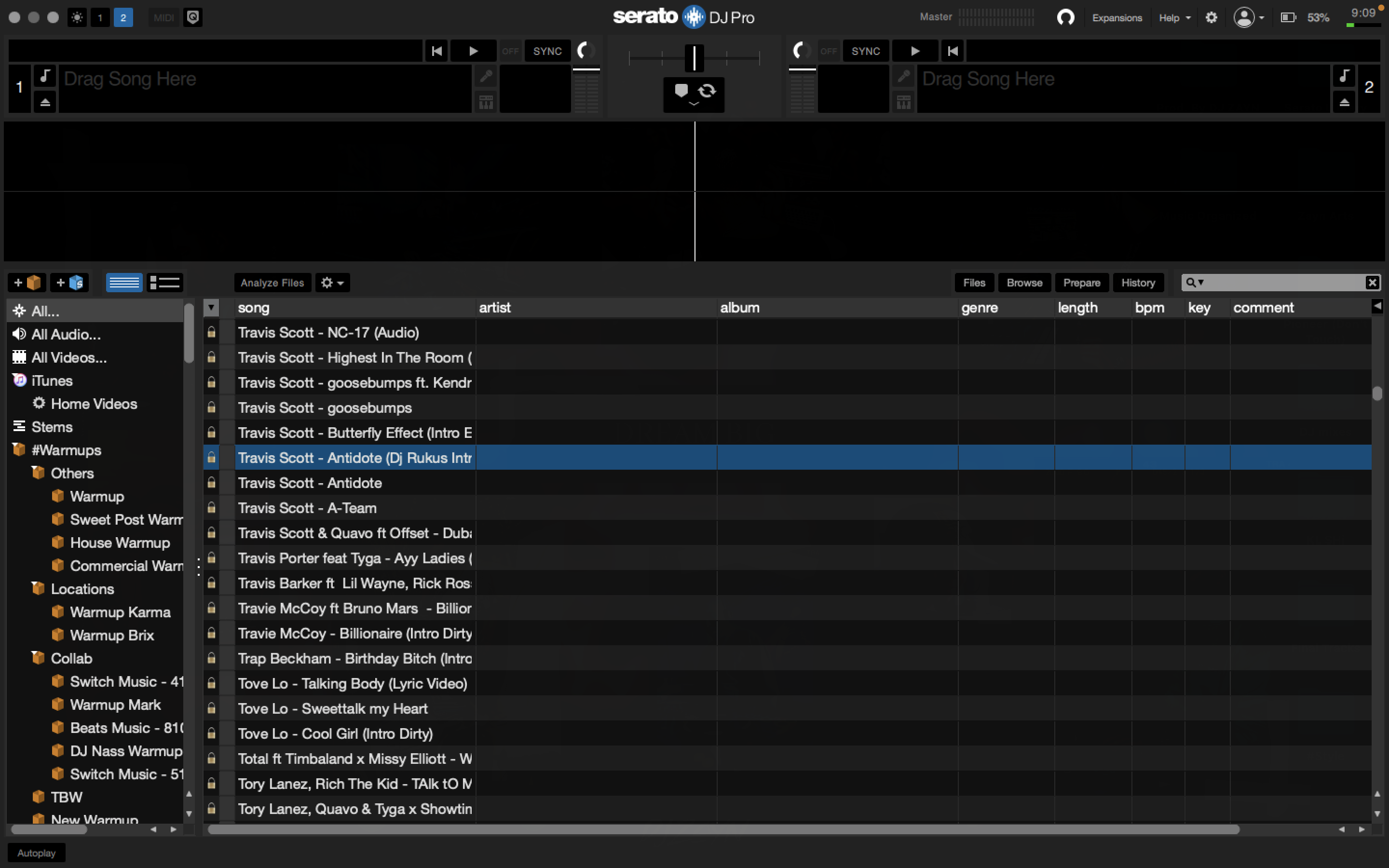Open the Serato settings gear
Viewport: 1389px width, 868px height.
pyautogui.click(x=1211, y=17)
